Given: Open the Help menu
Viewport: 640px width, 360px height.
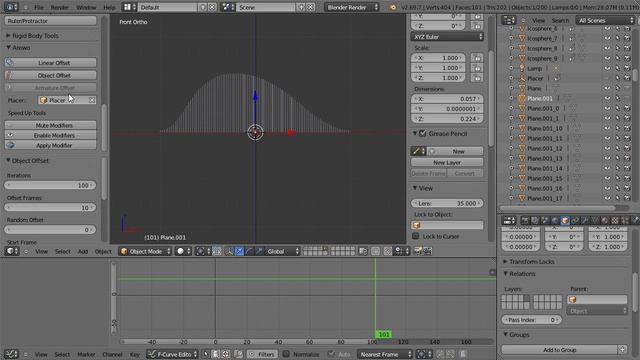Looking at the screenshot, I should [109, 7].
